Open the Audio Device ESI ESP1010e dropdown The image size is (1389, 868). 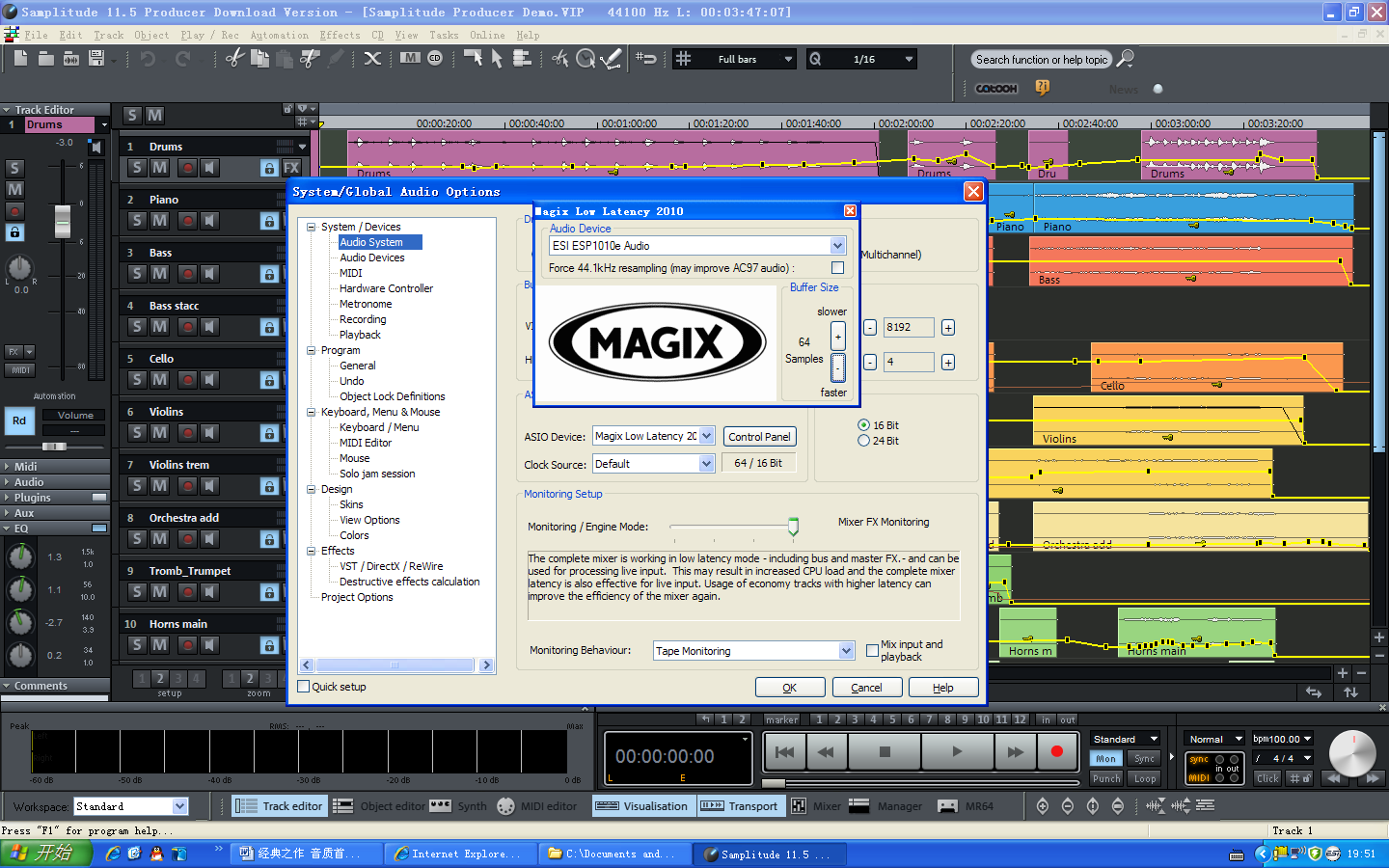point(837,246)
